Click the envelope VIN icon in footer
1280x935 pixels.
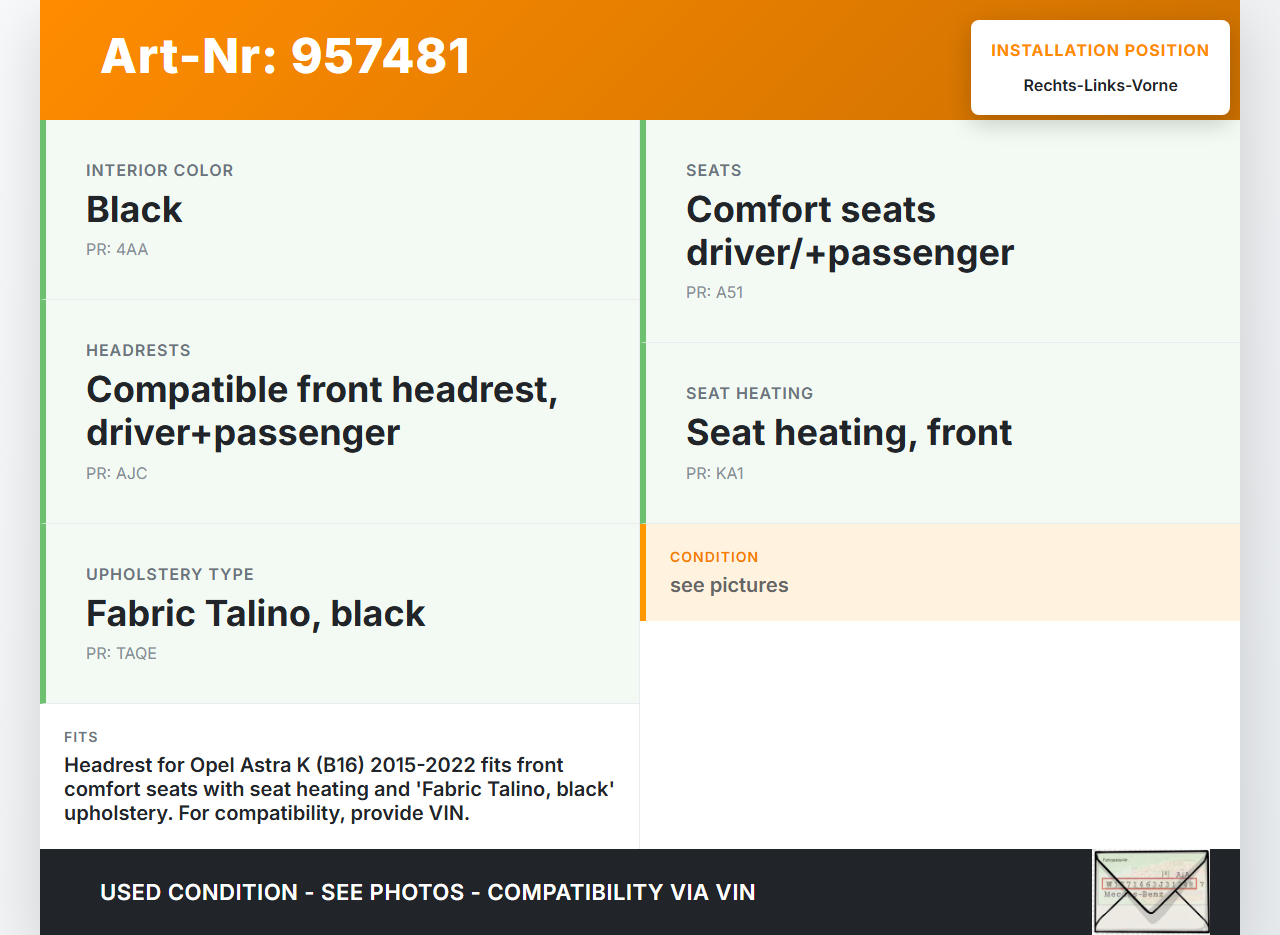1151,891
